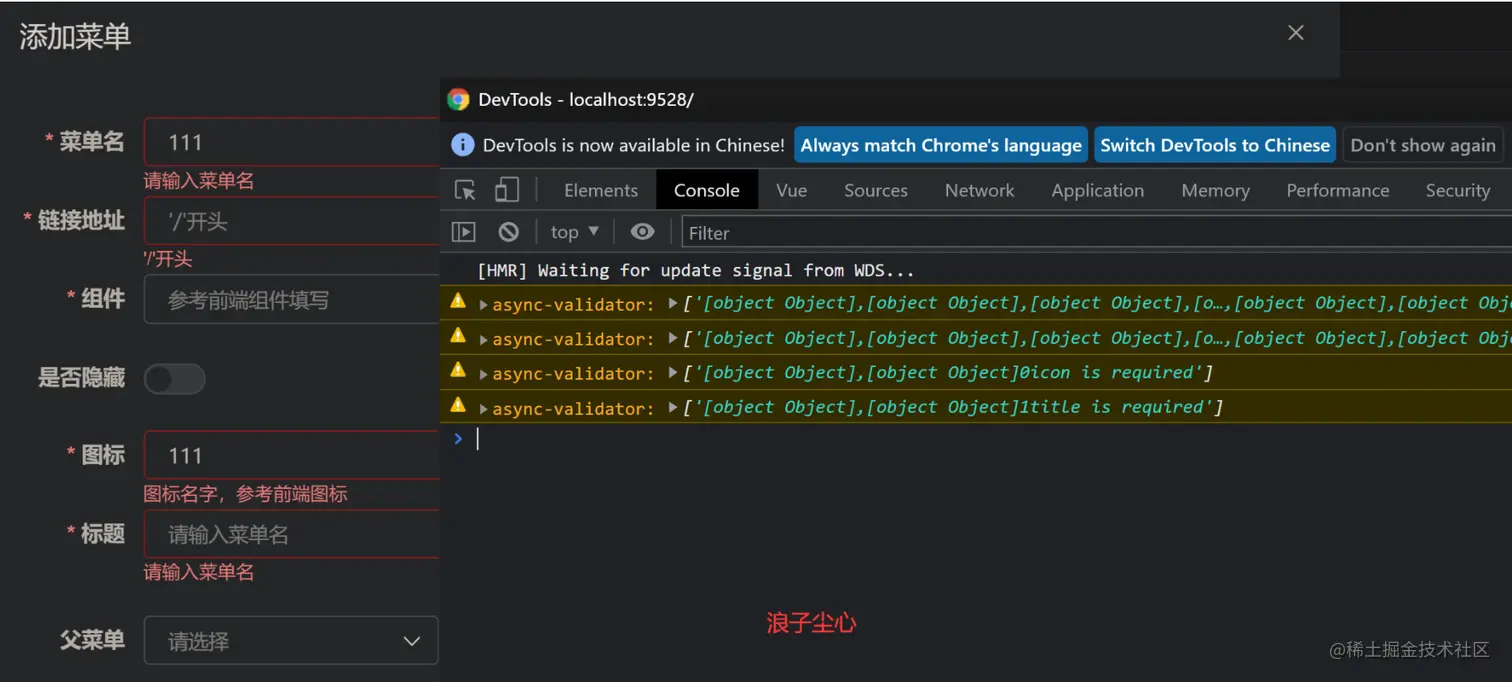Click the blue info icon in the language banner
The width and height of the screenshot is (1512, 682).
pos(462,145)
